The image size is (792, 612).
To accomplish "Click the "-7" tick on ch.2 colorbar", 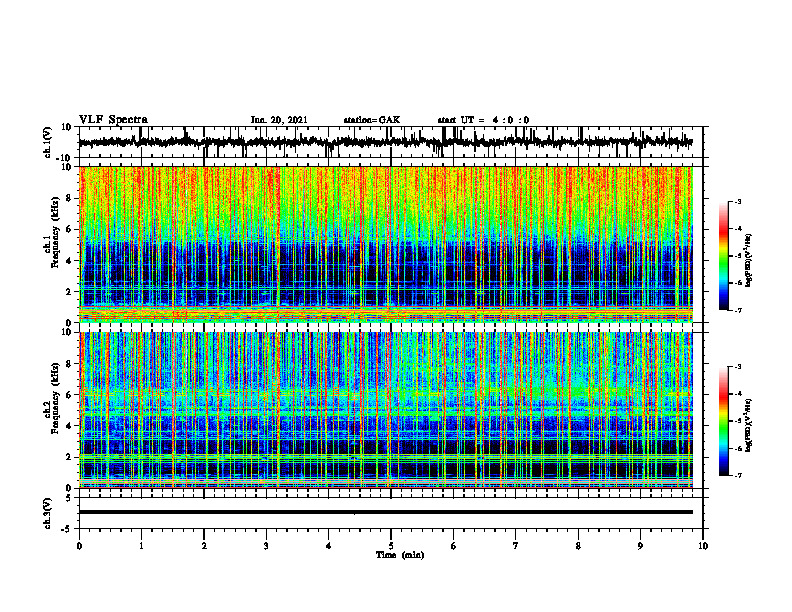I will coord(737,475).
